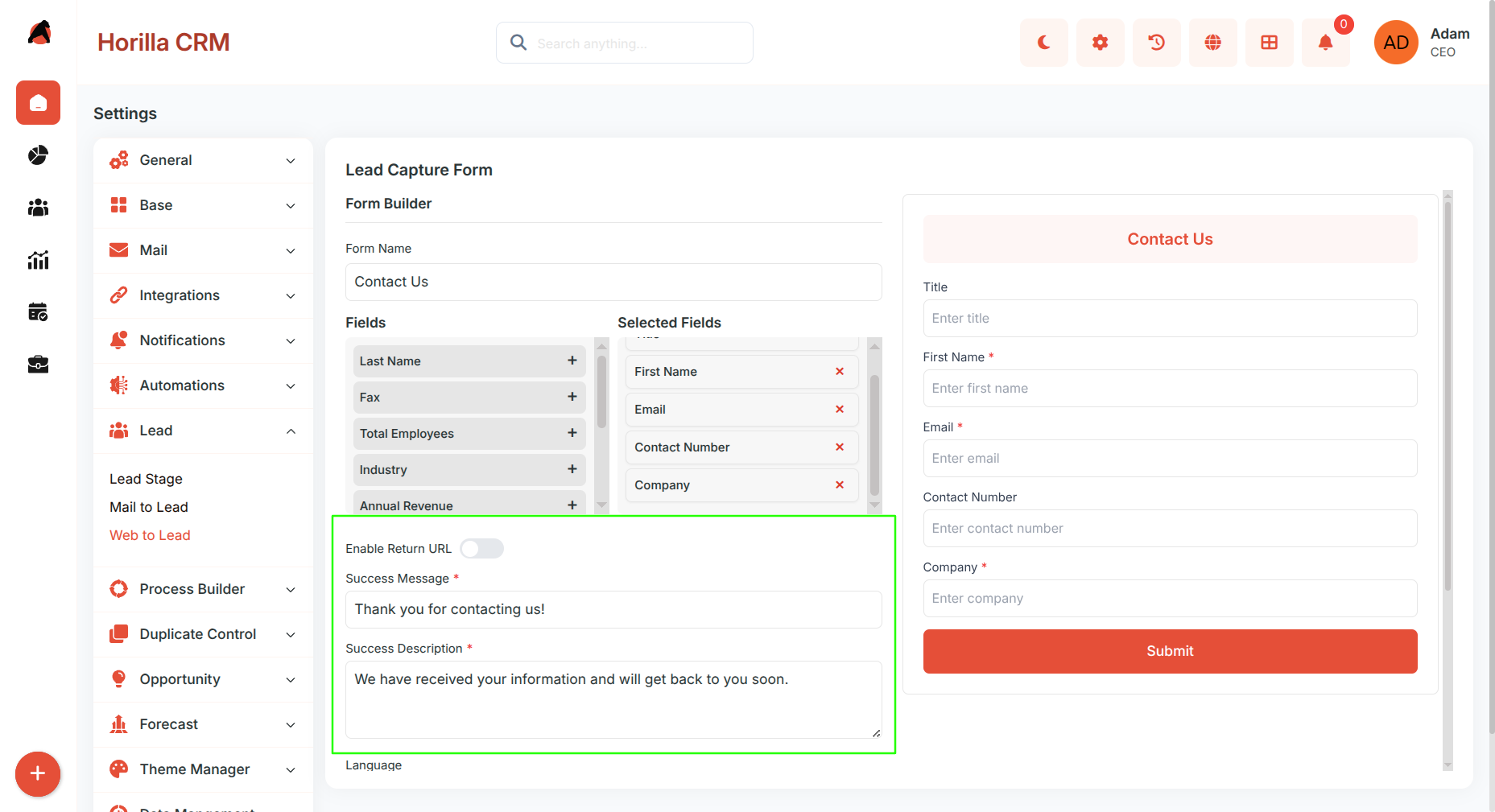The image size is (1495, 812).
Task: Add Total Employees field with plus icon
Action: point(572,433)
